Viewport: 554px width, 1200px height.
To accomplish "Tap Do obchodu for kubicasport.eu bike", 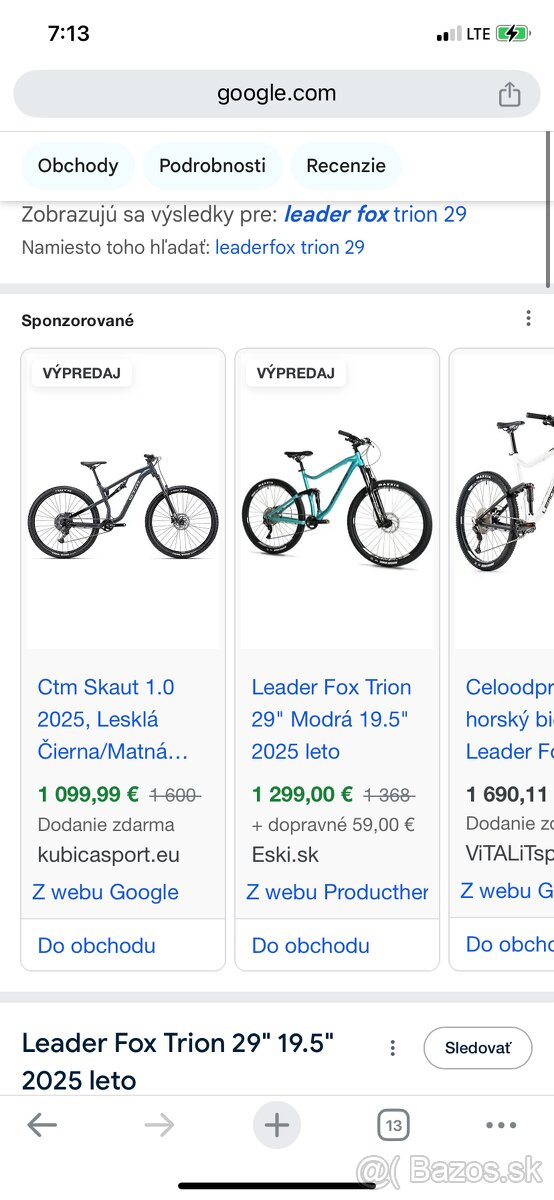I will click(97, 945).
